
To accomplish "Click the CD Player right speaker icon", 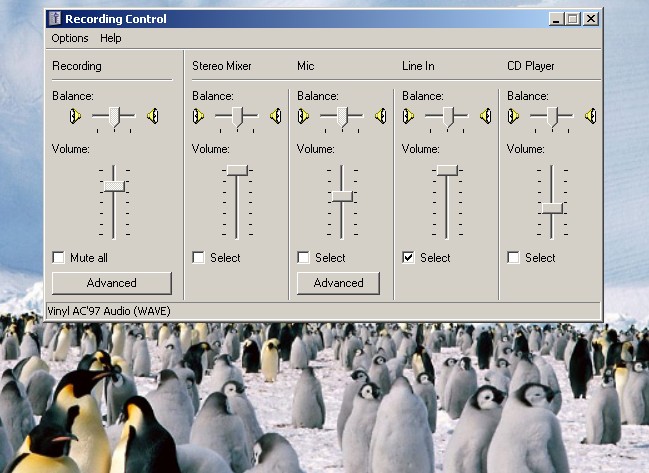I will 591,116.
